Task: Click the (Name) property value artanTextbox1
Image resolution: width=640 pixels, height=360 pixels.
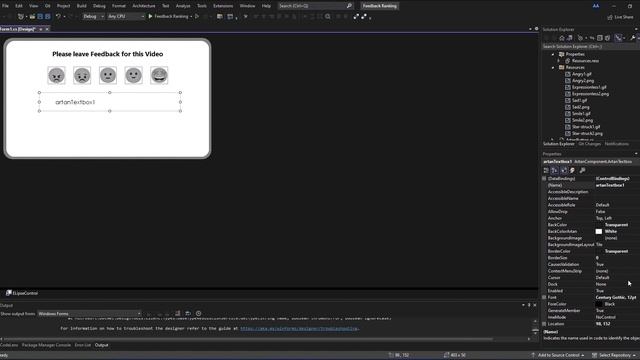Action: pos(610,185)
